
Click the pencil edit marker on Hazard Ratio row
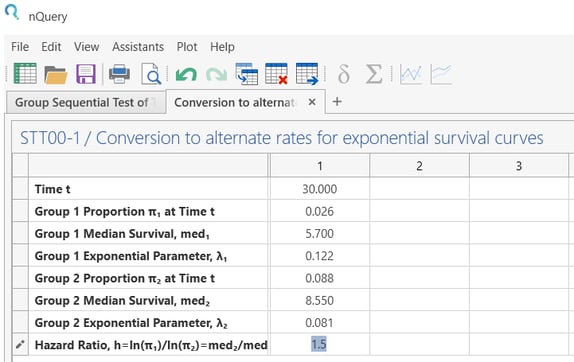[x=20, y=344]
